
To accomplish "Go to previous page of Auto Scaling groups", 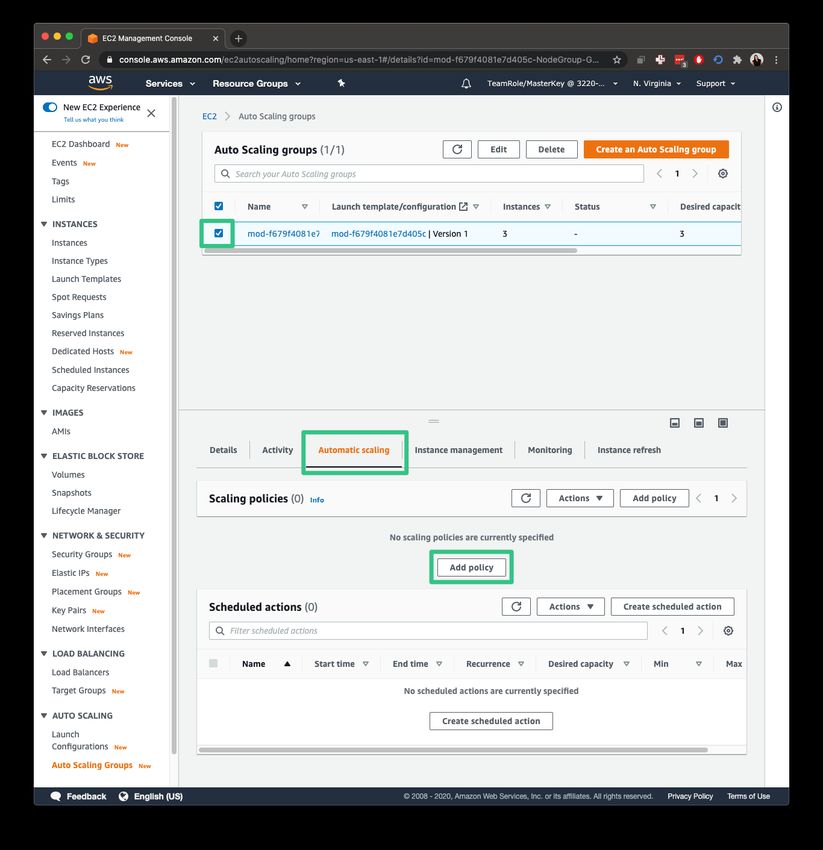I will click(x=659, y=173).
